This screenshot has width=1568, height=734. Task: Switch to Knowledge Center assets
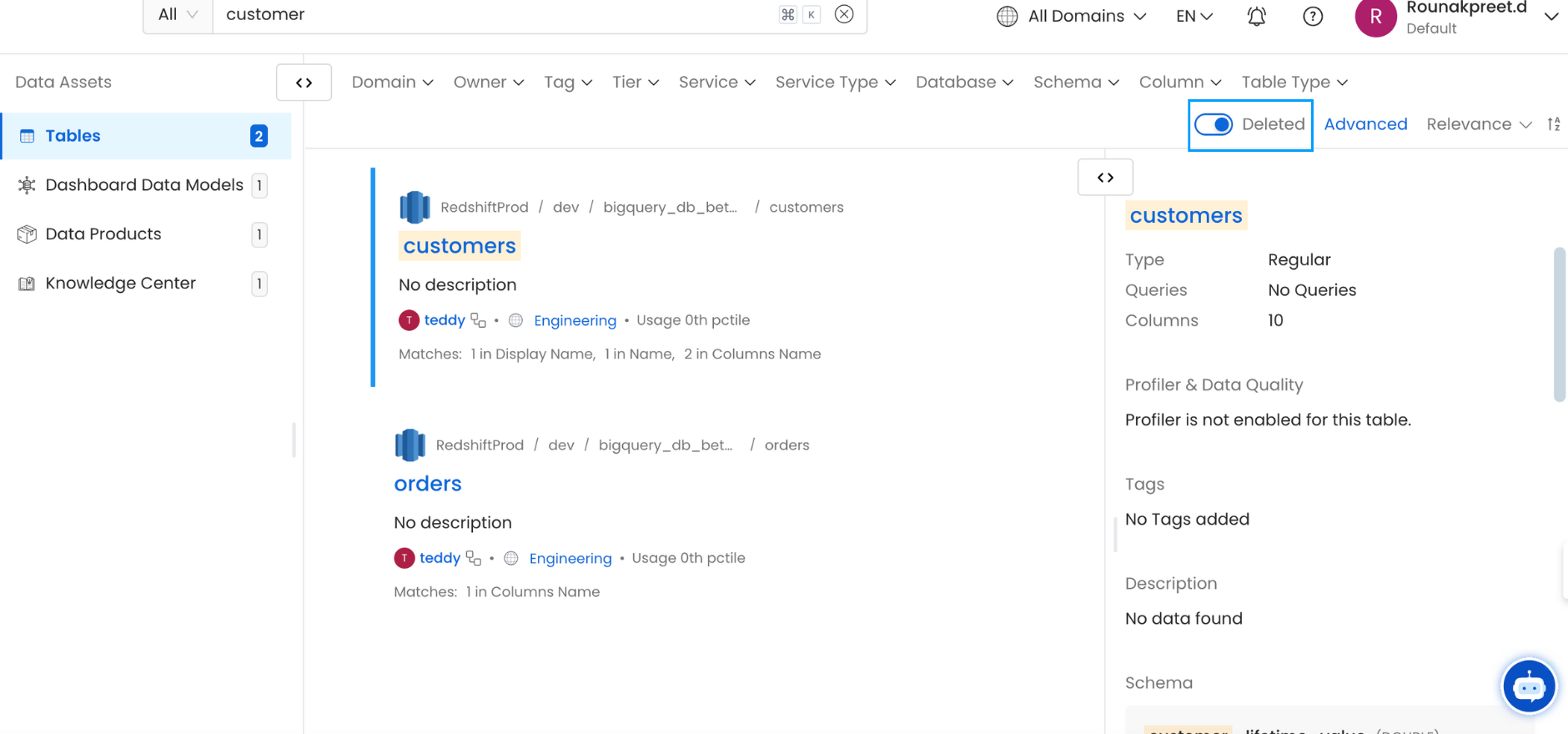(120, 284)
